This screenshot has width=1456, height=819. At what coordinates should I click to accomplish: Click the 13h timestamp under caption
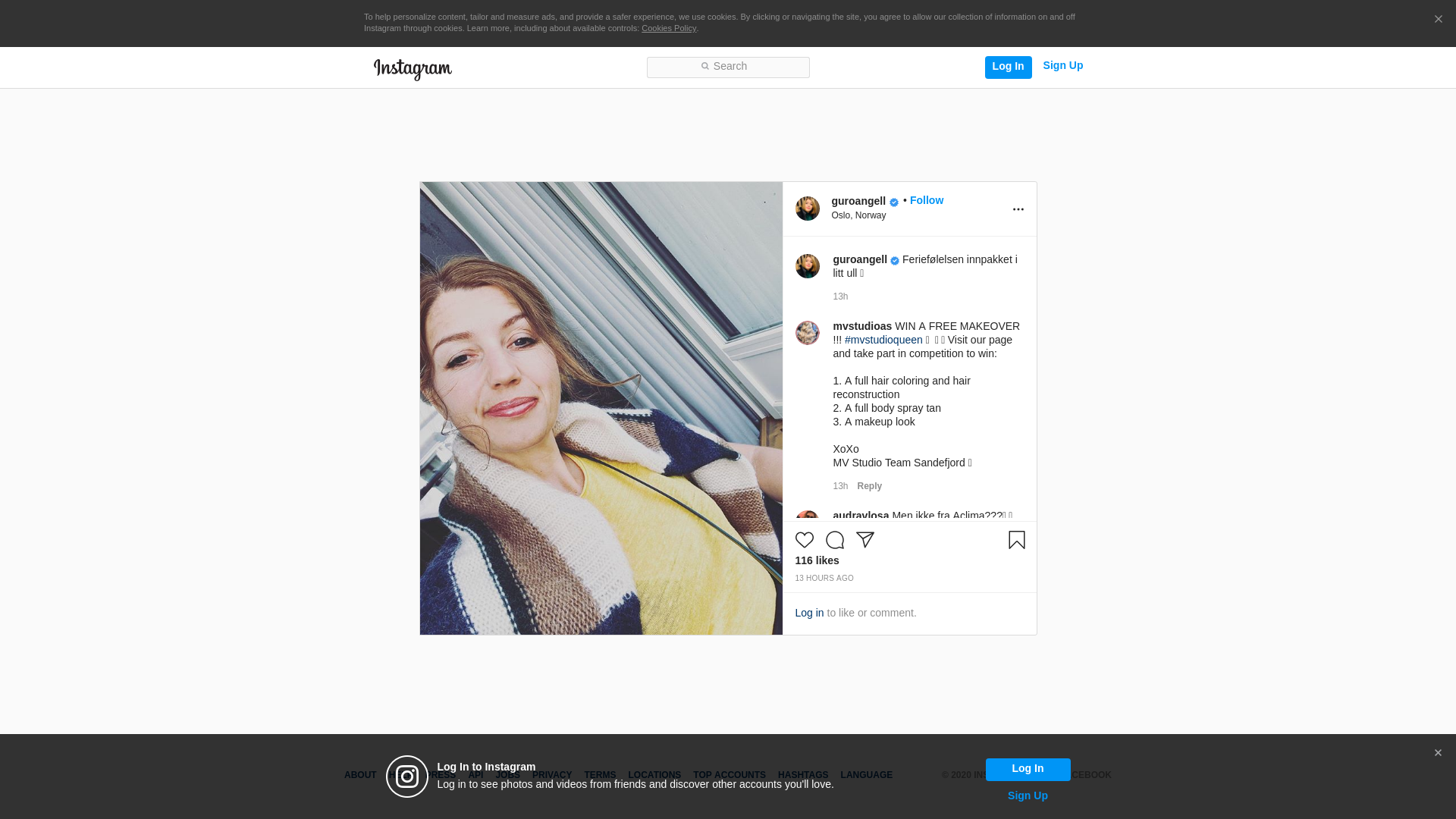tap(840, 297)
